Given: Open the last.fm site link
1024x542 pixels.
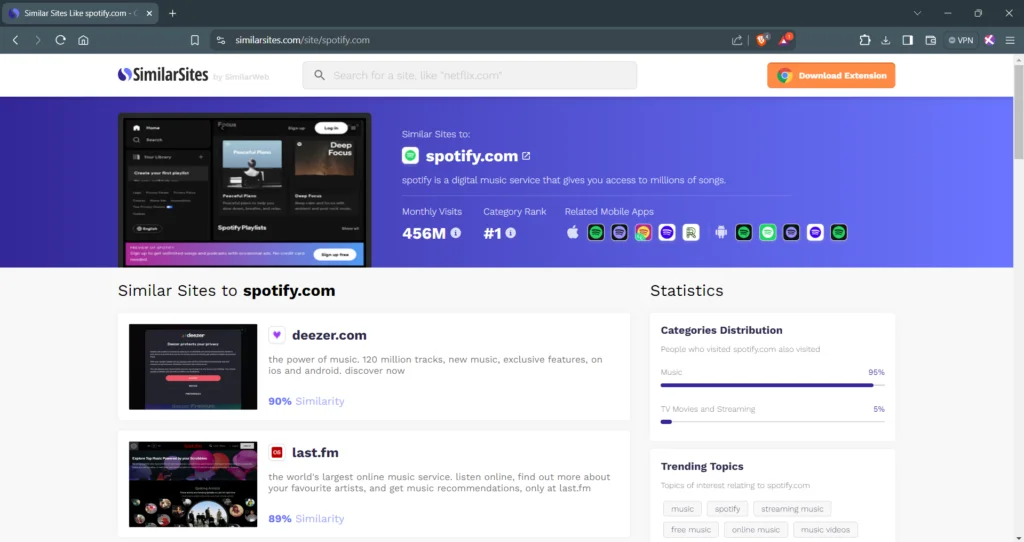Looking at the screenshot, I should (315, 453).
